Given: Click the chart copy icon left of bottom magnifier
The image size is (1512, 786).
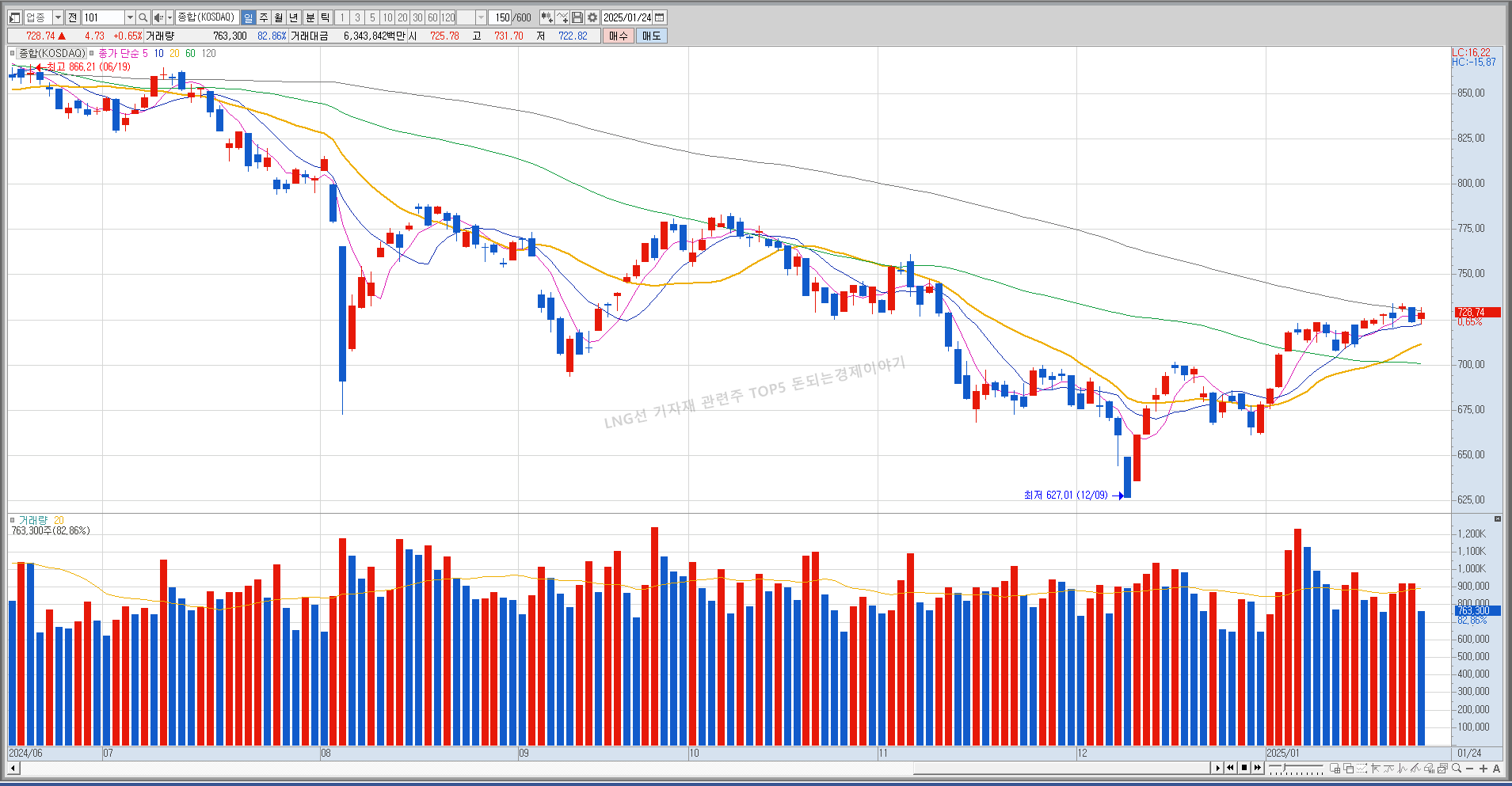Looking at the screenshot, I should coord(1442,768).
